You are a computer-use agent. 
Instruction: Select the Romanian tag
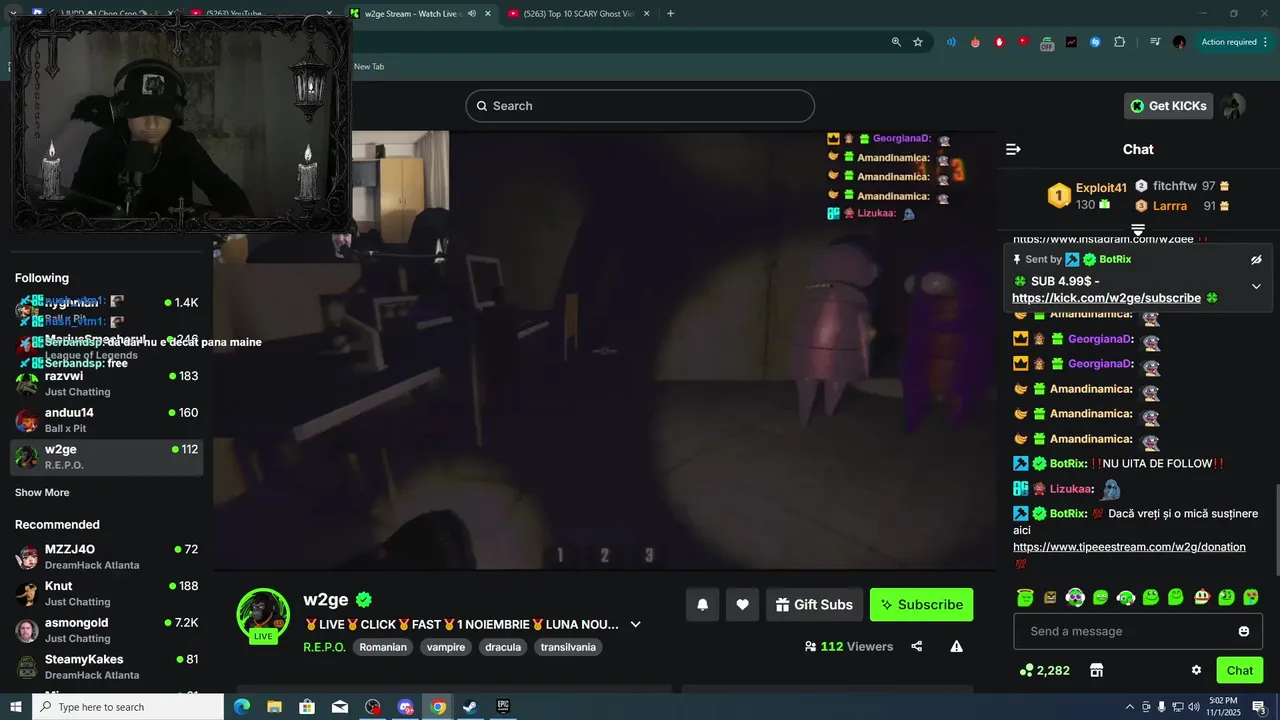coord(383,647)
